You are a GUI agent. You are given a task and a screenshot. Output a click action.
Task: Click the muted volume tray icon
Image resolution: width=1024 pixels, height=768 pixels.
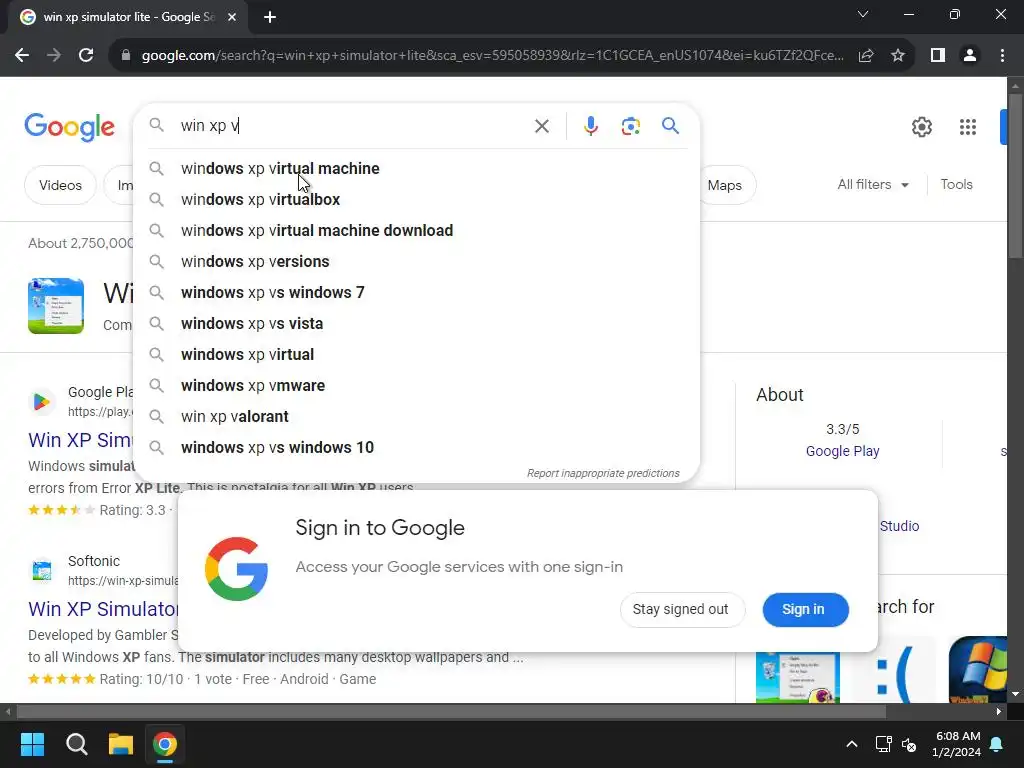908,744
